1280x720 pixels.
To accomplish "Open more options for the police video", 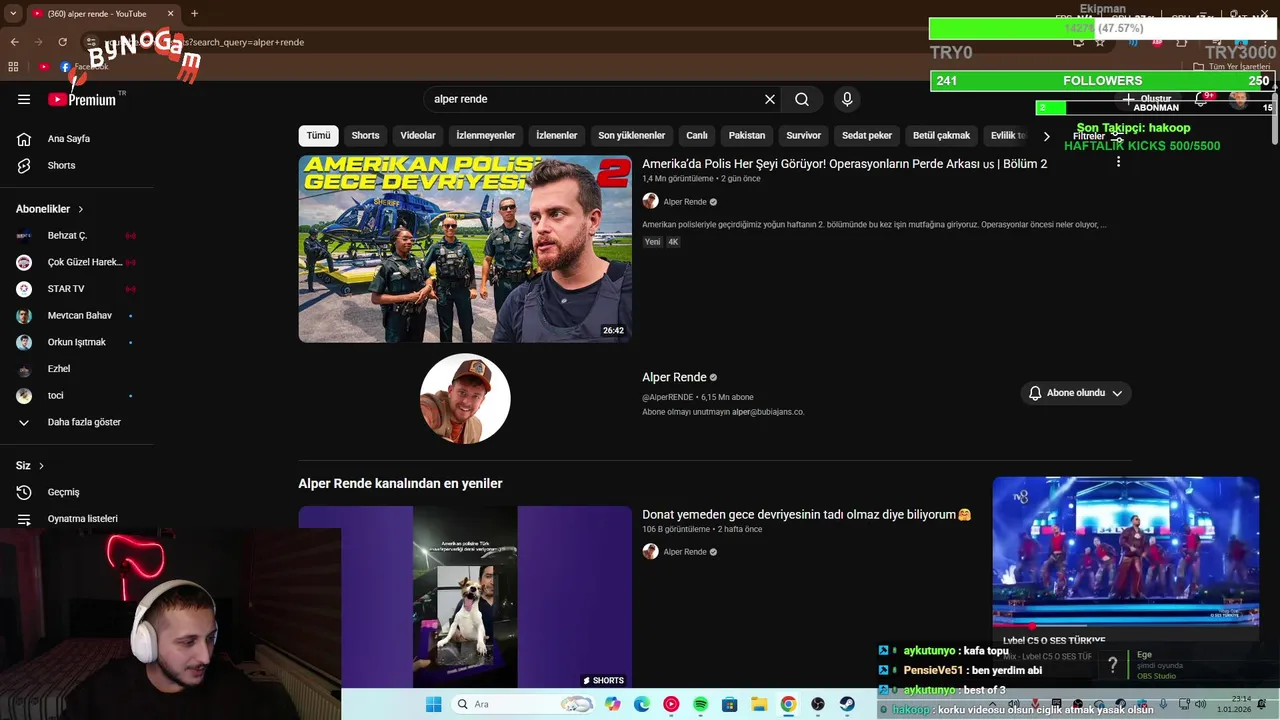I will point(1118,161).
